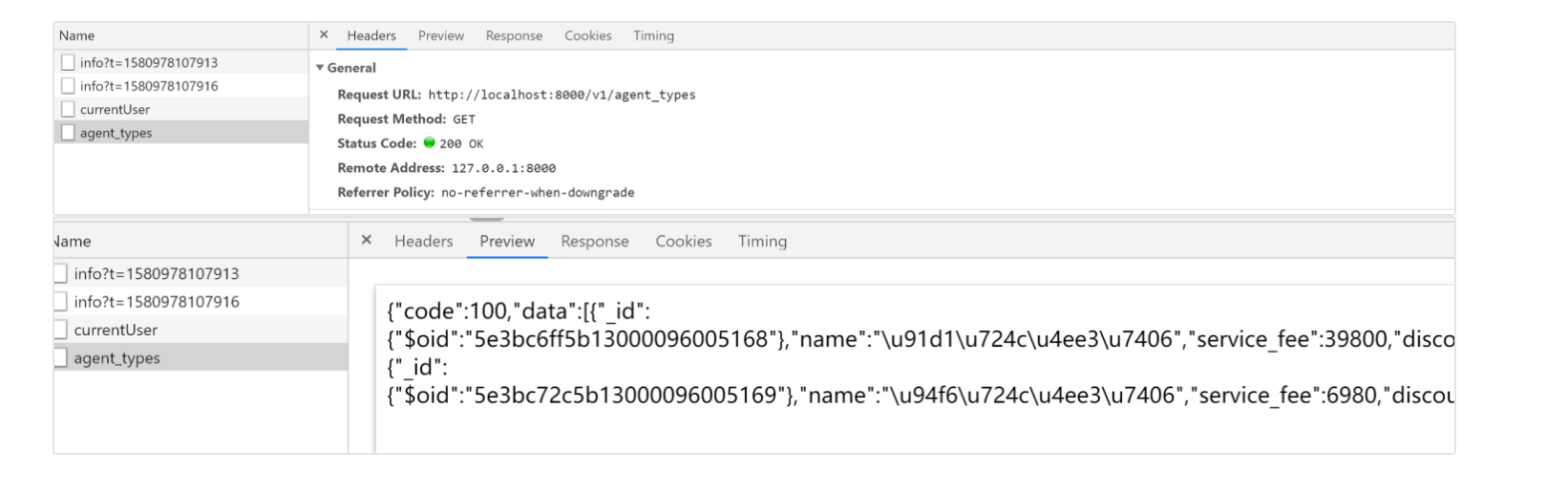Select info?t=1580978107916 in upper list
Viewport: 1568px width, 494px height.
point(181,86)
